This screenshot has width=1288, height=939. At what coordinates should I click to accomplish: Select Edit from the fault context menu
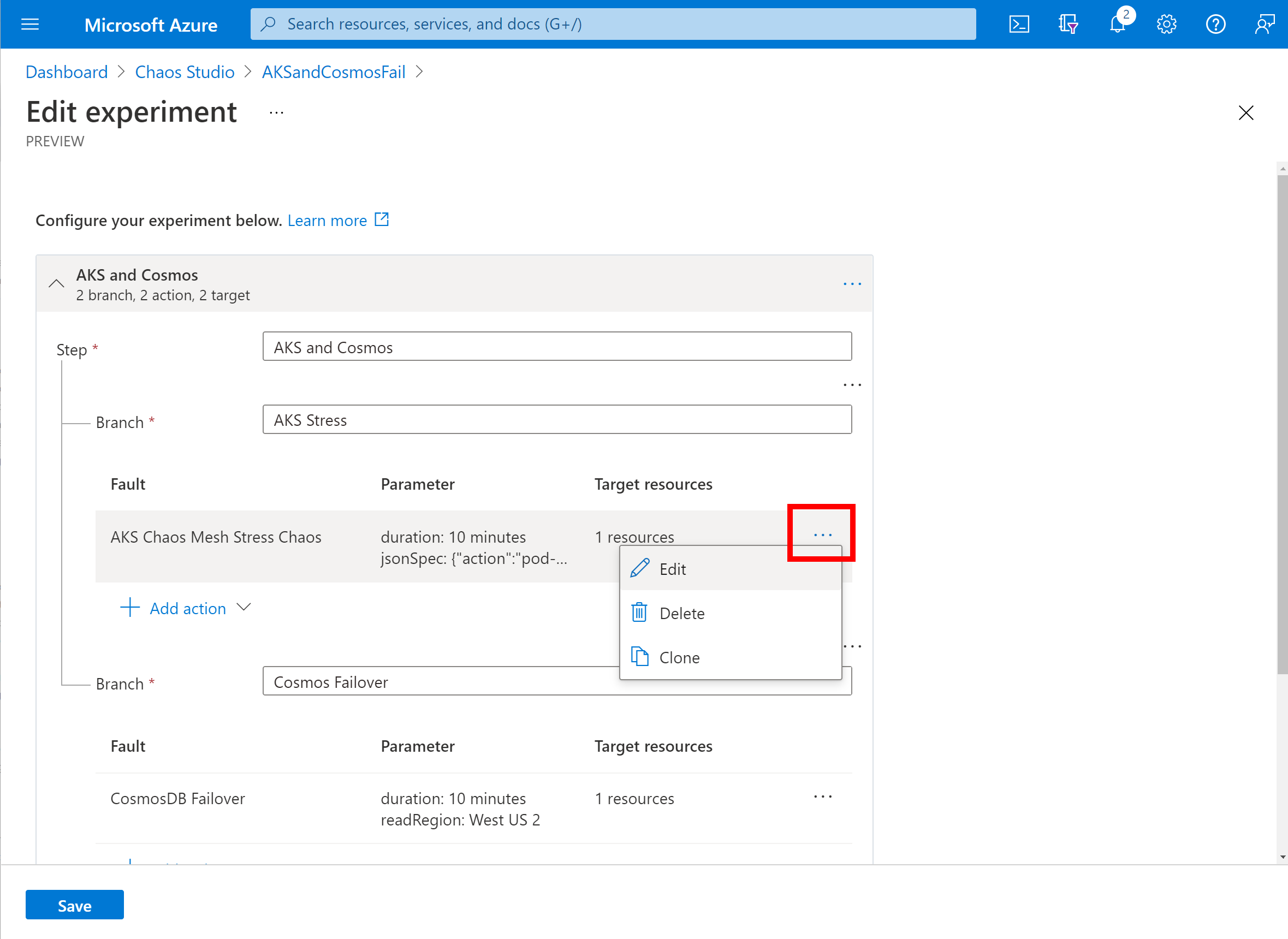[x=672, y=569]
